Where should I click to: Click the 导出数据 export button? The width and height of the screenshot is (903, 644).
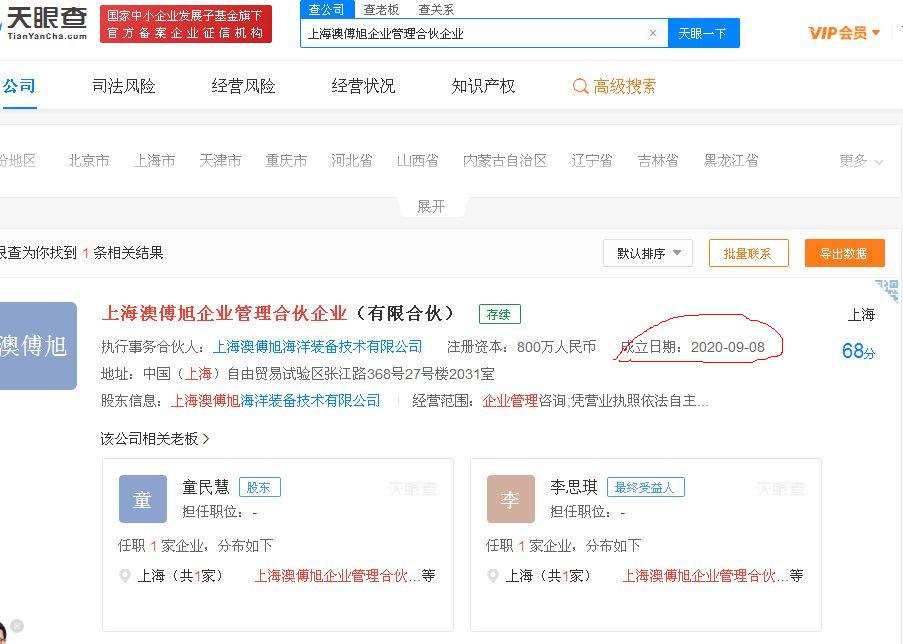(844, 253)
